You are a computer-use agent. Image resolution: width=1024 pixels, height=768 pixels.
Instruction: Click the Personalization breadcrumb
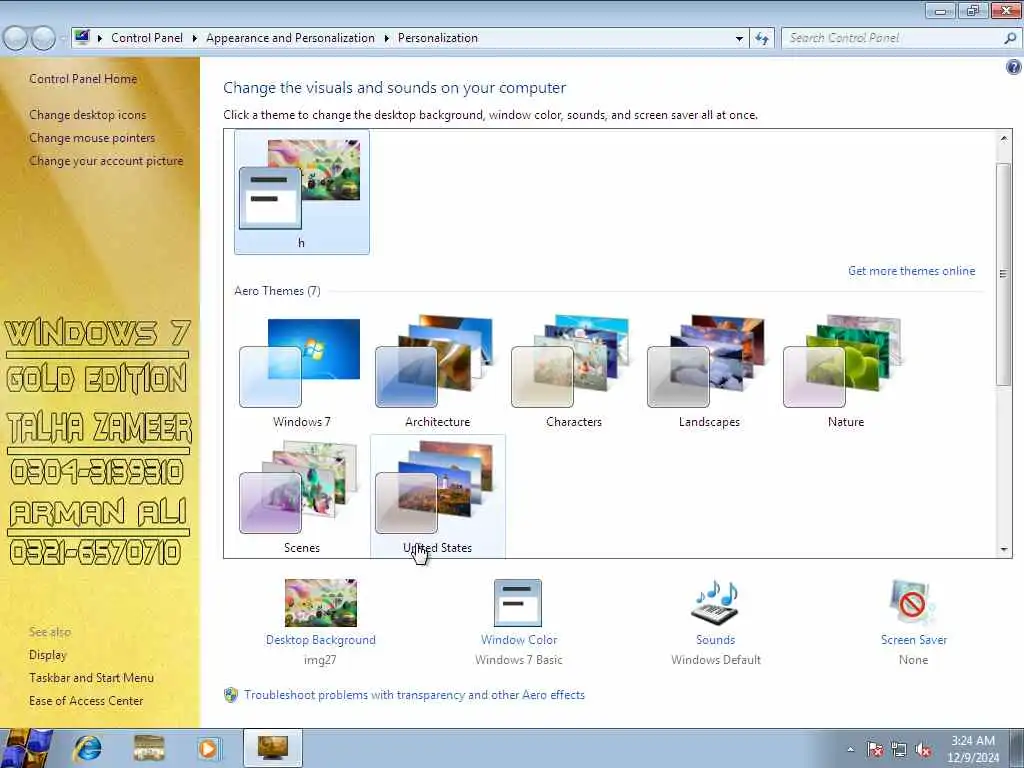(438, 38)
